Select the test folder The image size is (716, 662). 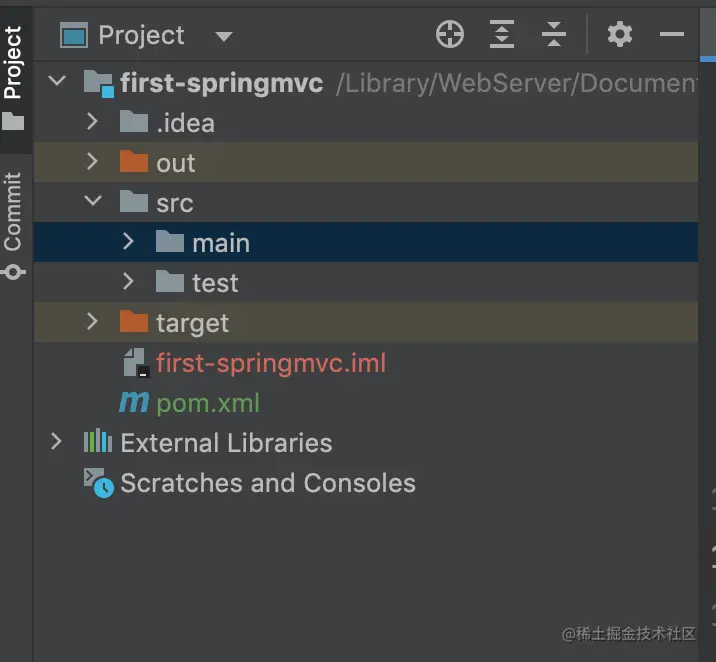(215, 283)
